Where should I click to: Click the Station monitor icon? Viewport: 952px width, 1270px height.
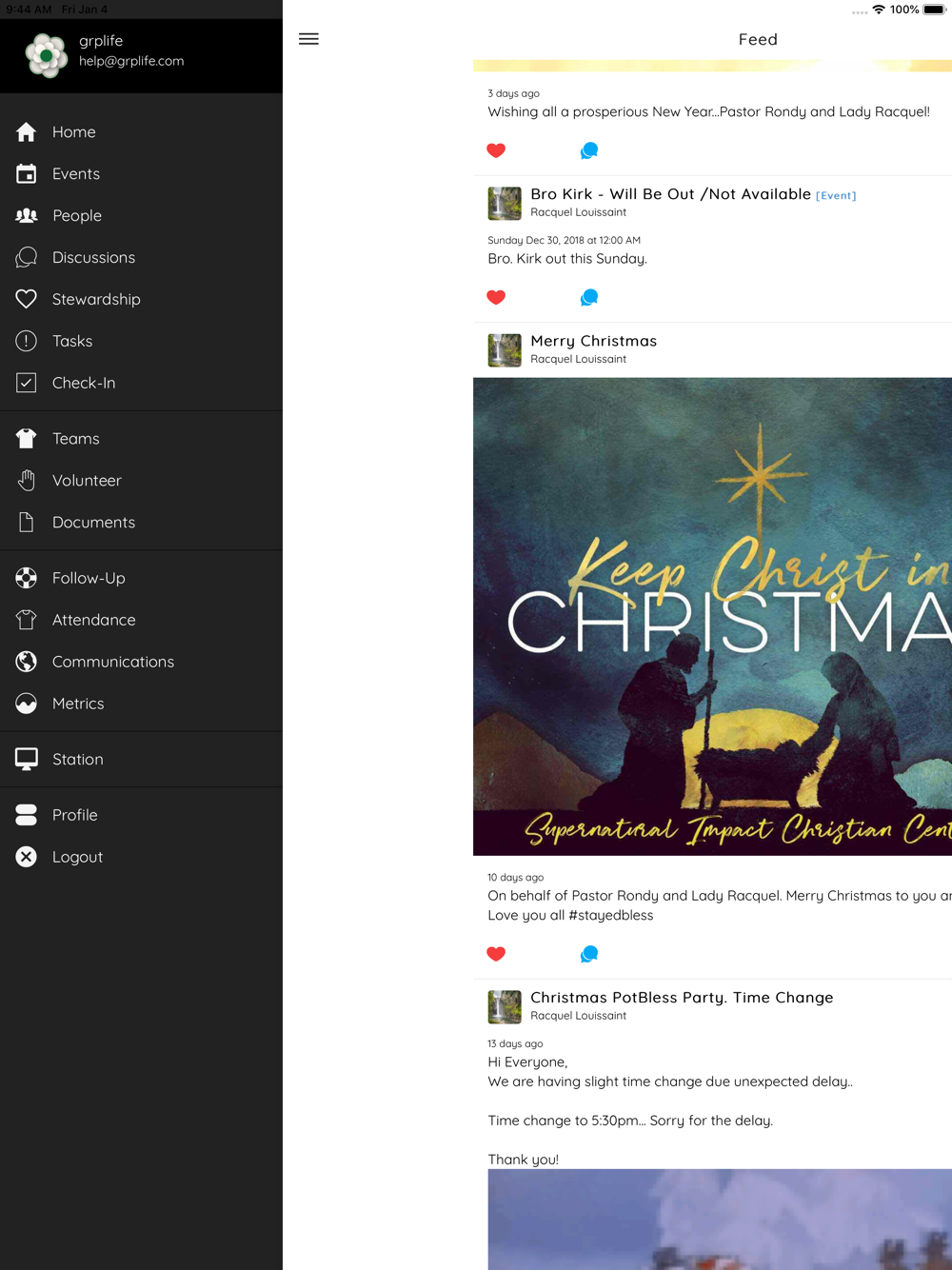click(27, 759)
